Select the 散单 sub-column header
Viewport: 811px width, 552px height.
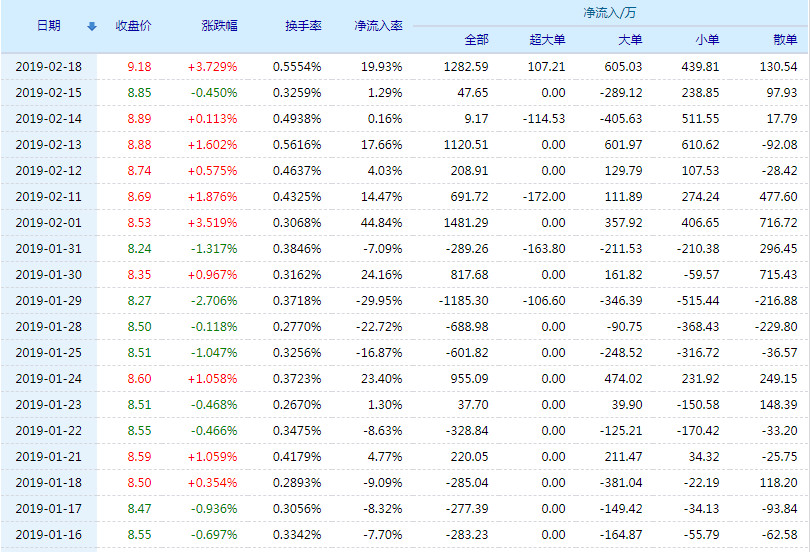785,40
